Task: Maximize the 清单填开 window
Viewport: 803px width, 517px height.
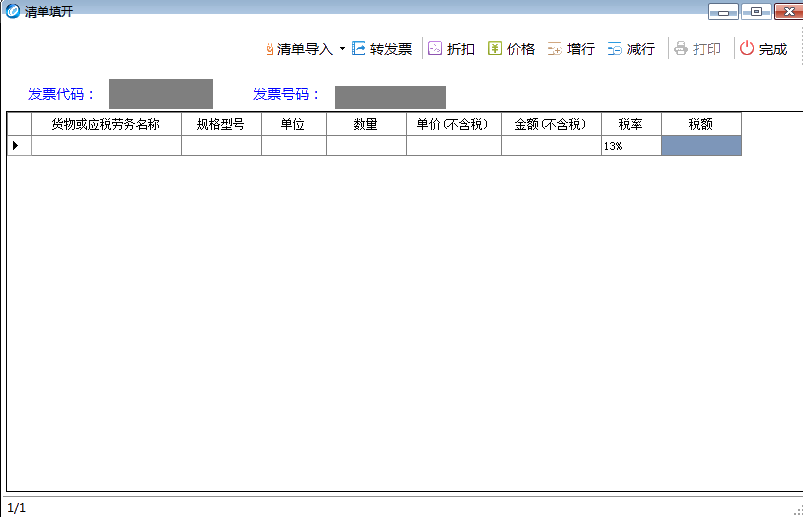Action: [756, 12]
